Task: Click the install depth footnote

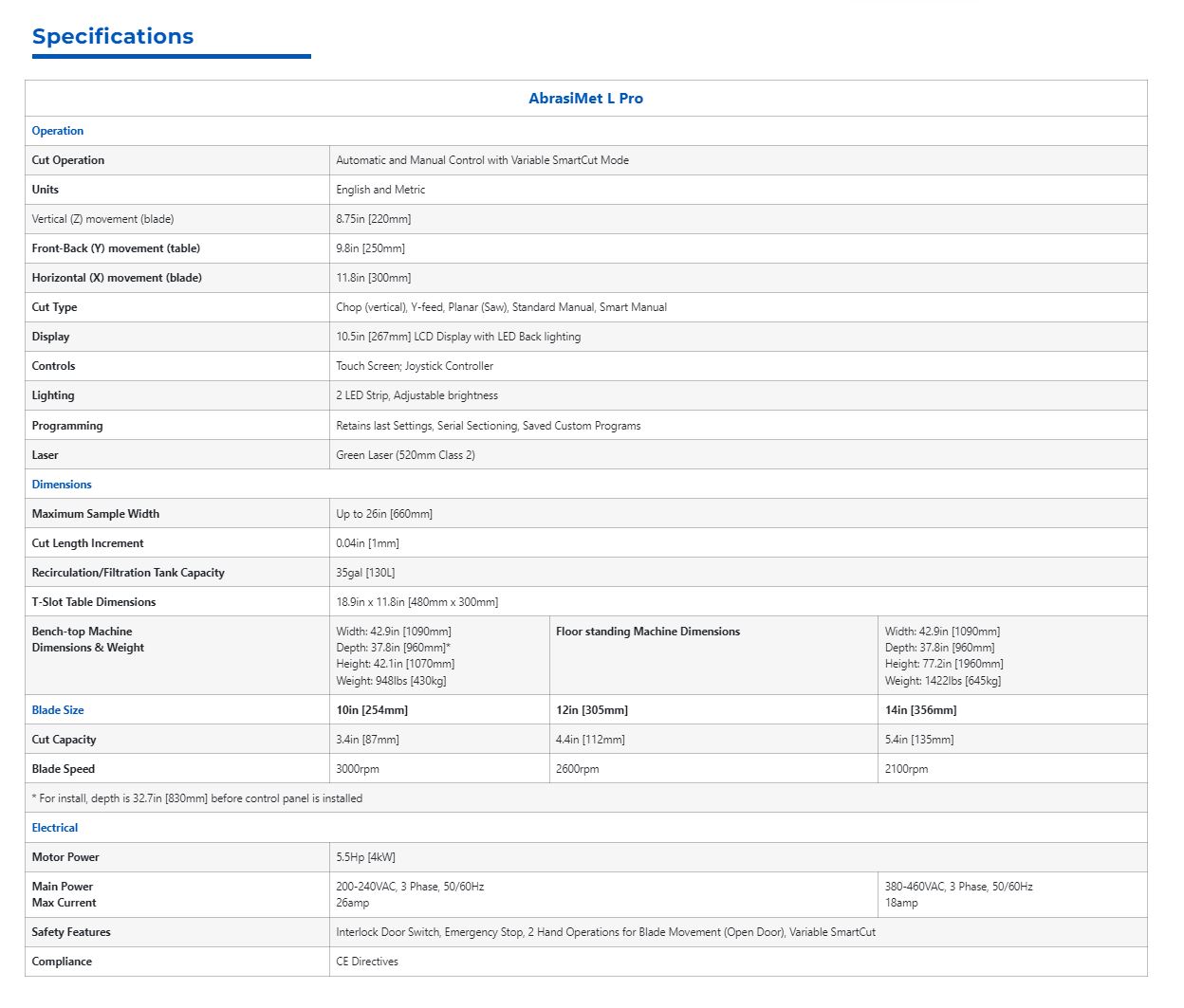Action: coord(197,798)
